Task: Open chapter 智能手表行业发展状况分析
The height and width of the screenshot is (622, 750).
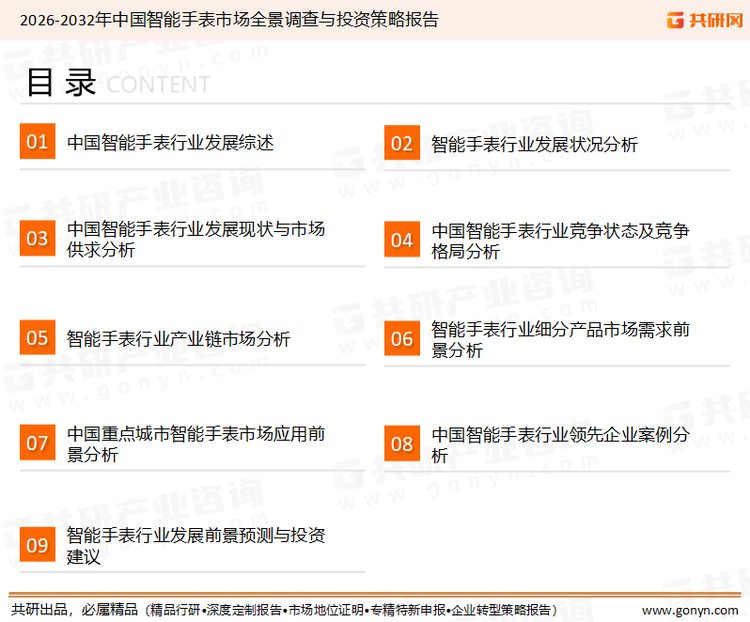Action: point(534,144)
